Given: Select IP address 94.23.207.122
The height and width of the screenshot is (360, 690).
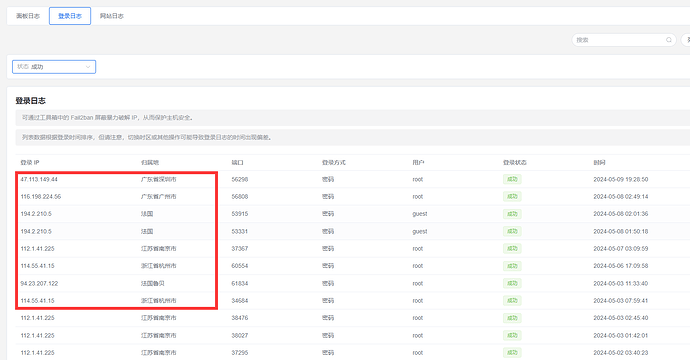Looking at the screenshot, I should tap(39, 283).
